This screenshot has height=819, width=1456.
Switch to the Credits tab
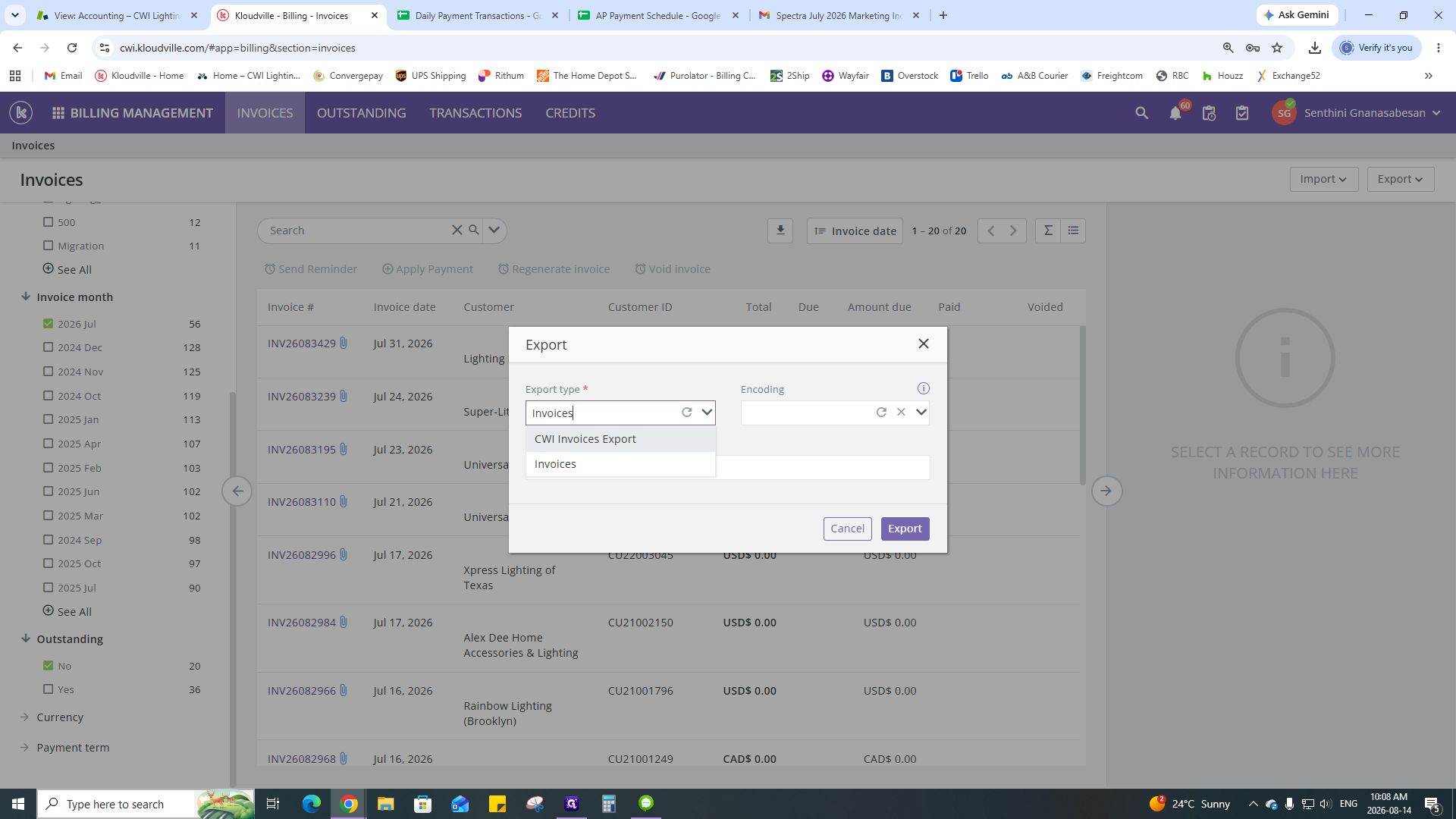[570, 113]
